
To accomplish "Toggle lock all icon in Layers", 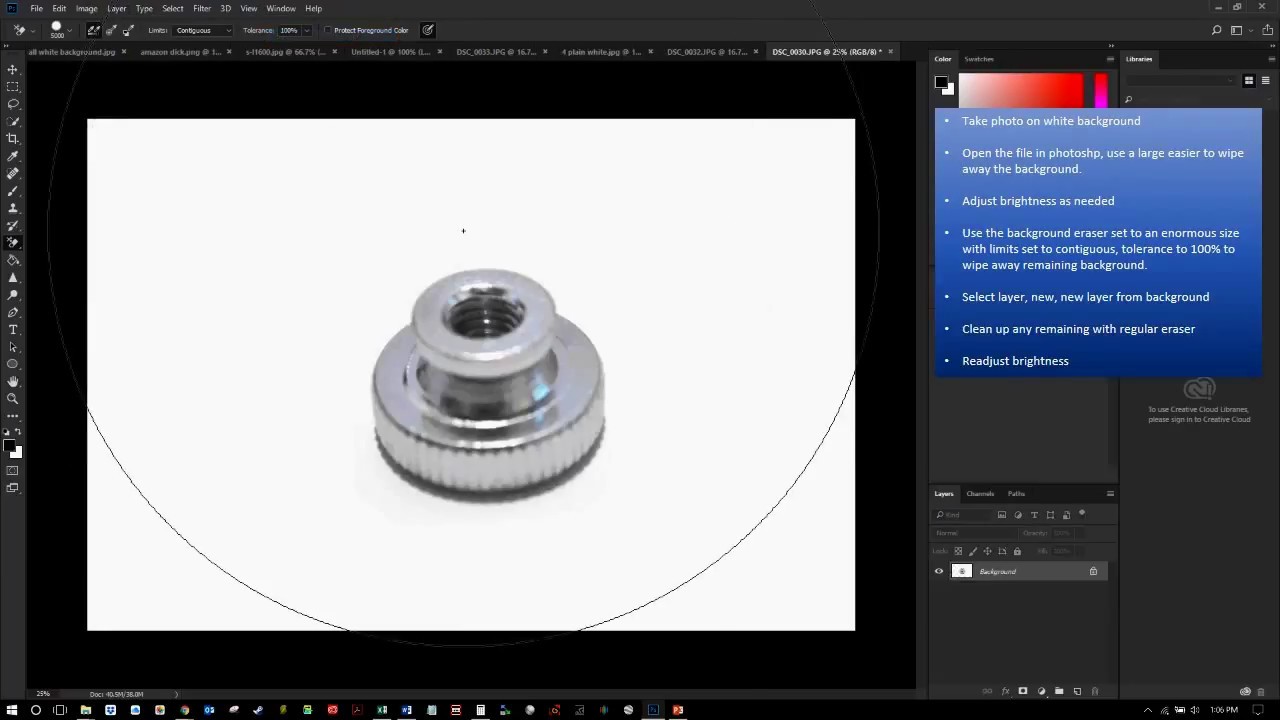I will pyautogui.click(x=1017, y=551).
